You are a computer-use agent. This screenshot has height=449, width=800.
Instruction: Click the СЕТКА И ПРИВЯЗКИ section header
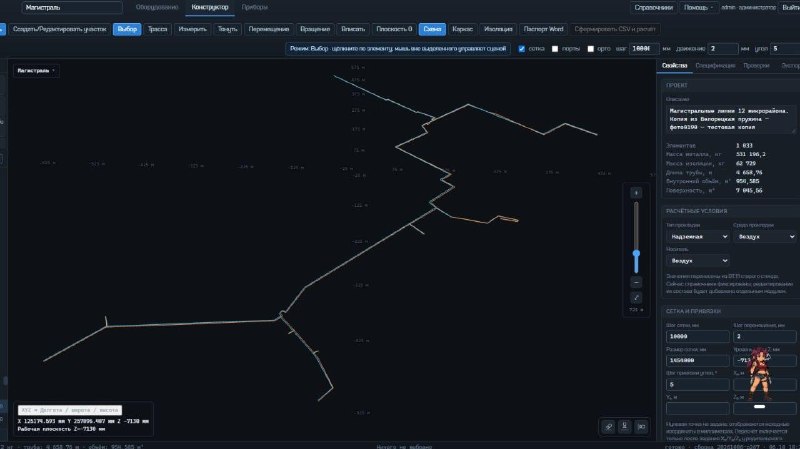point(693,311)
